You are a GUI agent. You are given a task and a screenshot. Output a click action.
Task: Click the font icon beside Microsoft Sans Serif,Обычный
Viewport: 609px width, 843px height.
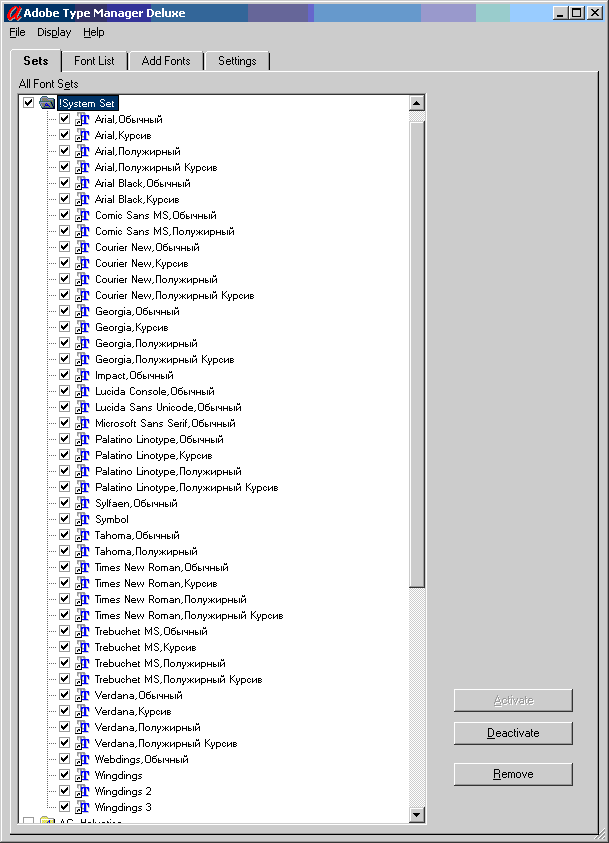point(82,424)
